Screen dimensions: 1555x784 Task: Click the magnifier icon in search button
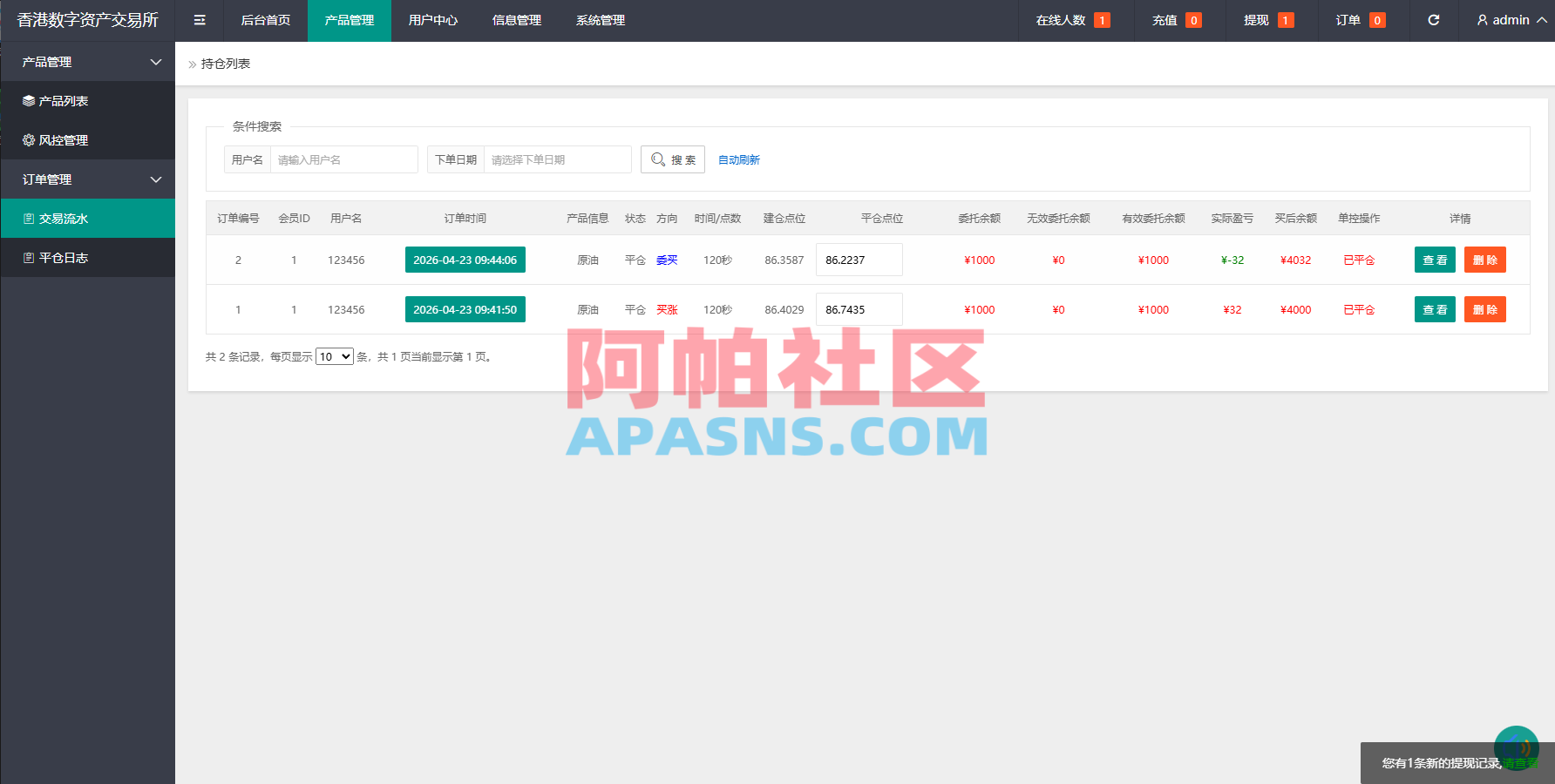(x=658, y=159)
